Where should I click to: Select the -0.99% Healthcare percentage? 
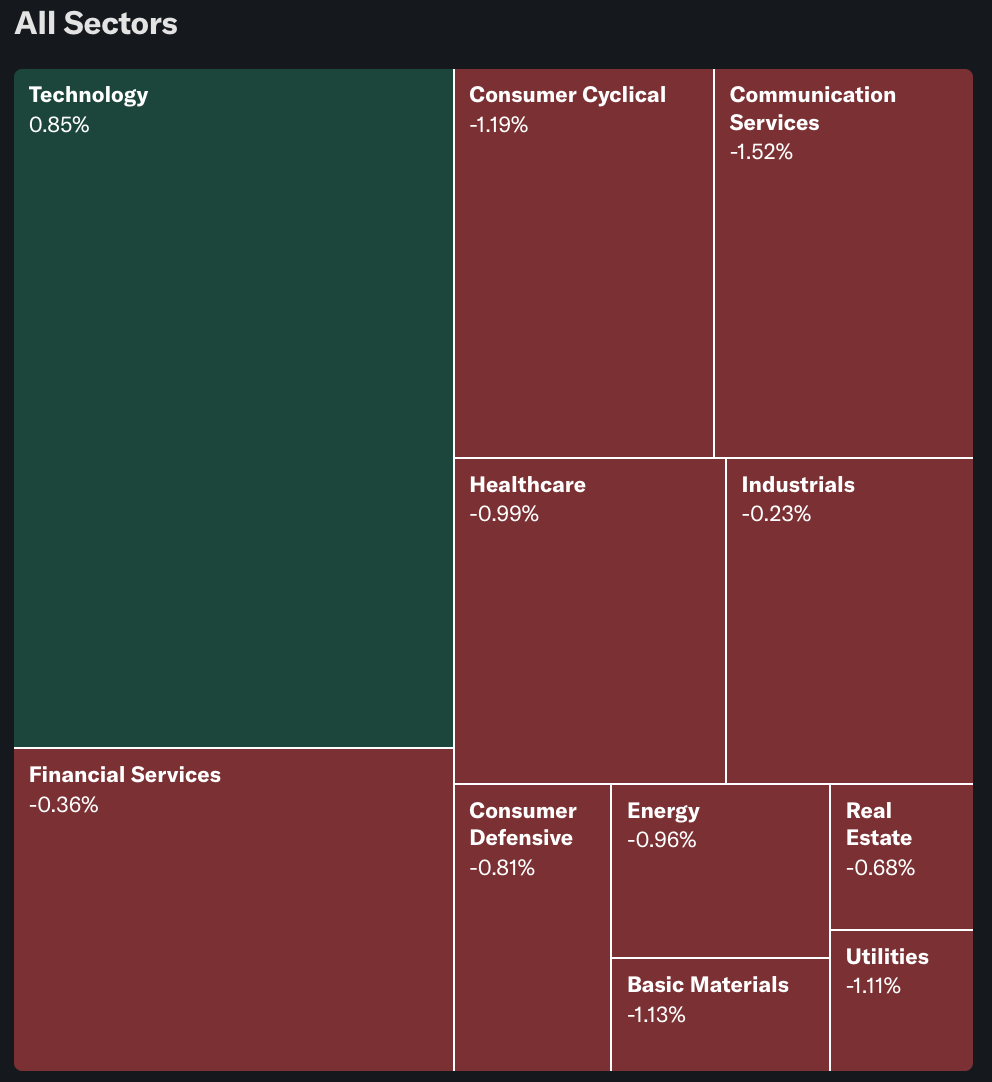pyautogui.click(x=504, y=515)
